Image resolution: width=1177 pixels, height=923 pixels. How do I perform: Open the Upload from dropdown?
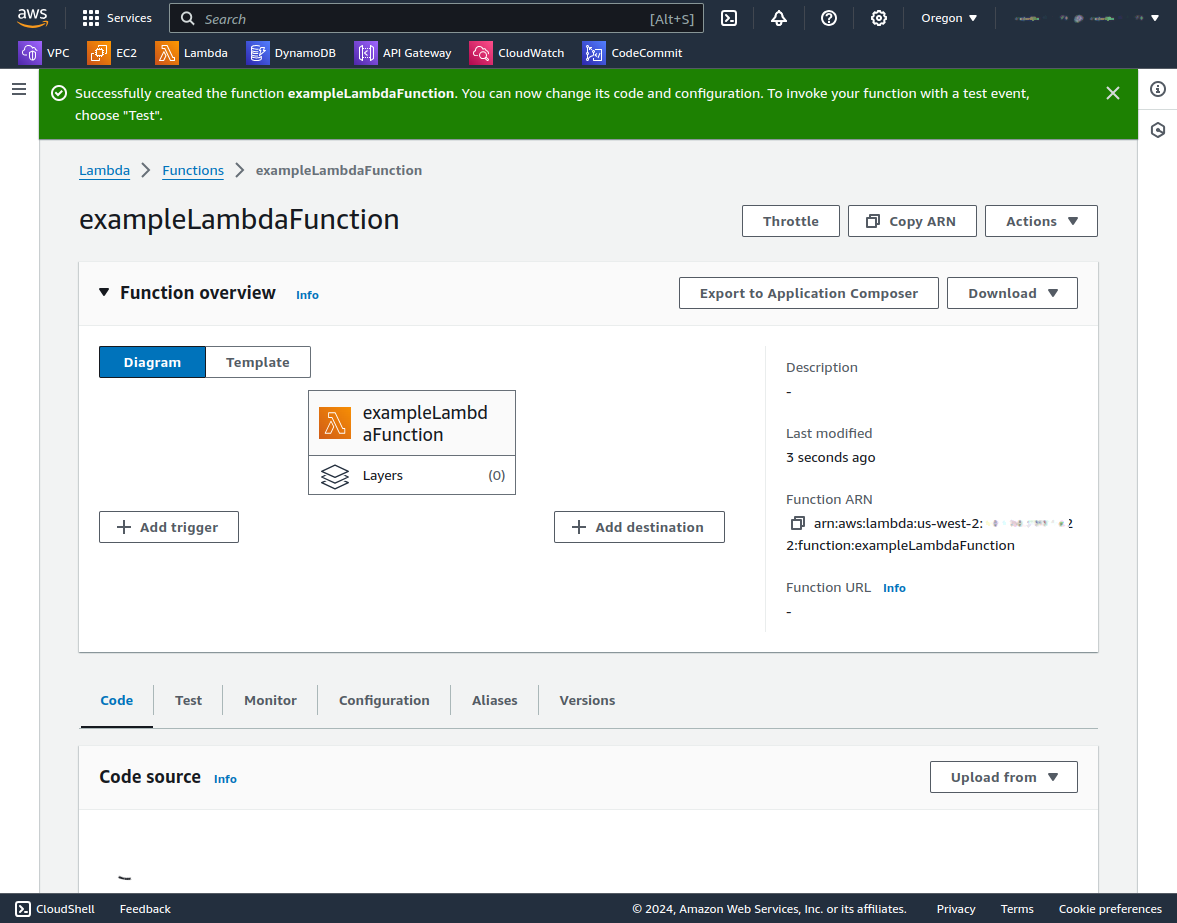coord(1003,777)
